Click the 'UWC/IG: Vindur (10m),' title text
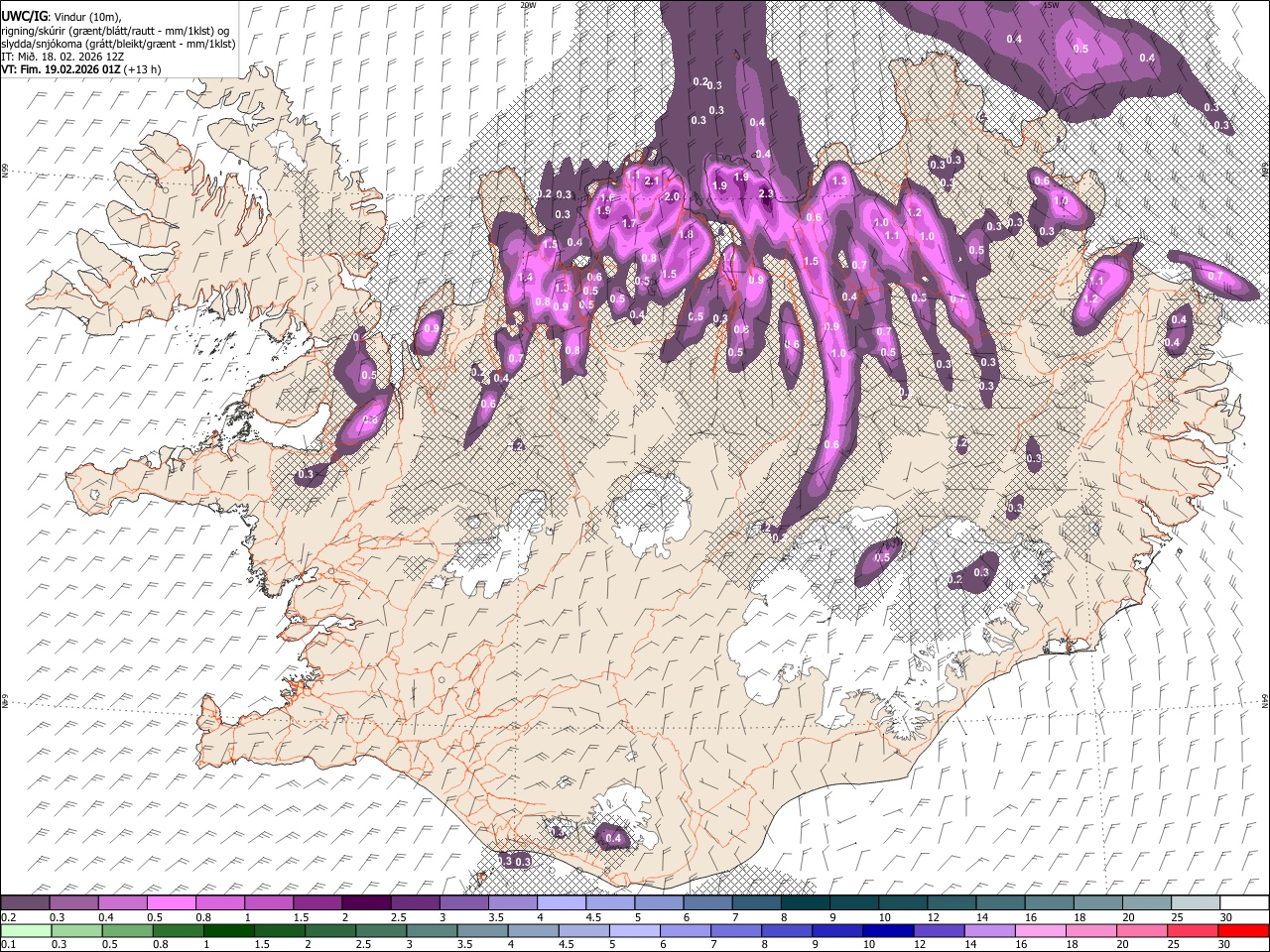 61,17
